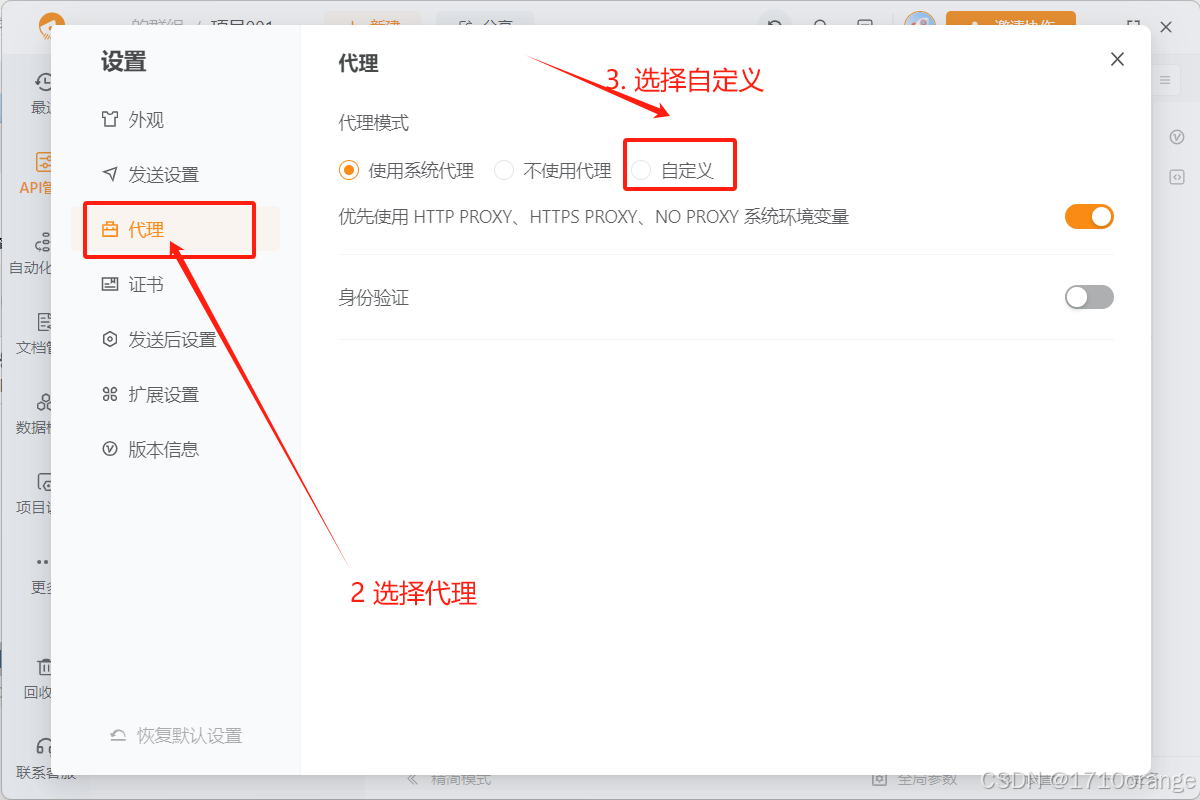Open API管理 in the left sidebar
This screenshot has width=1200, height=800.
point(36,173)
